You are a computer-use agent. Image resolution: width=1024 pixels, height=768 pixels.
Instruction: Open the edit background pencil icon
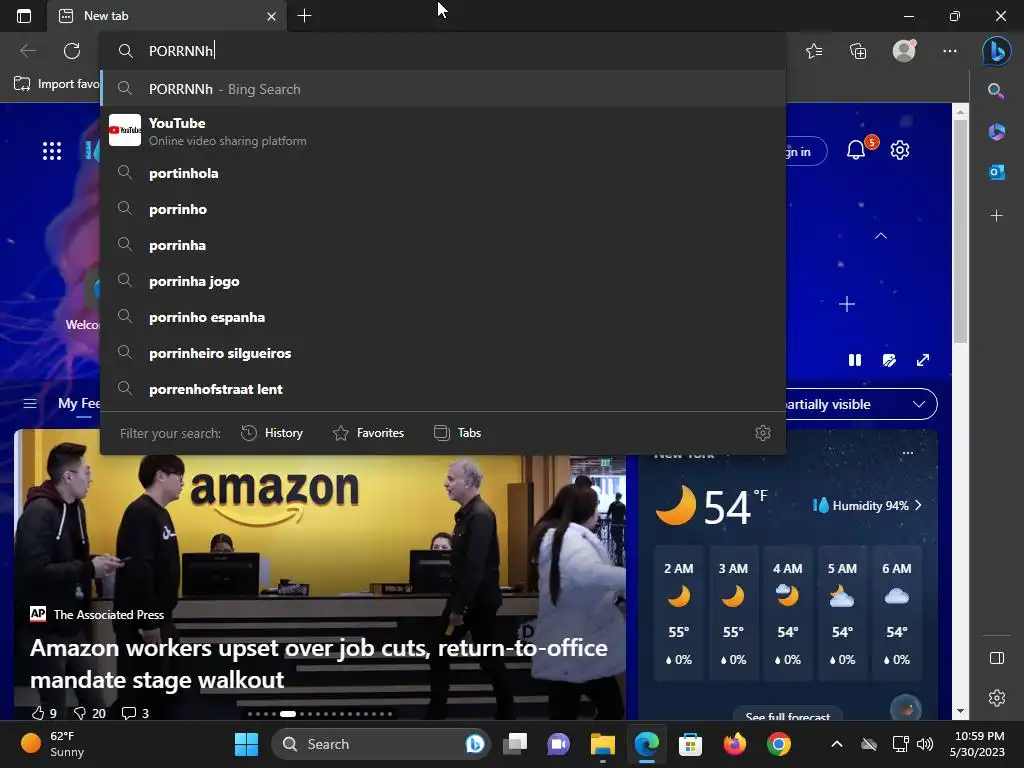click(x=889, y=360)
